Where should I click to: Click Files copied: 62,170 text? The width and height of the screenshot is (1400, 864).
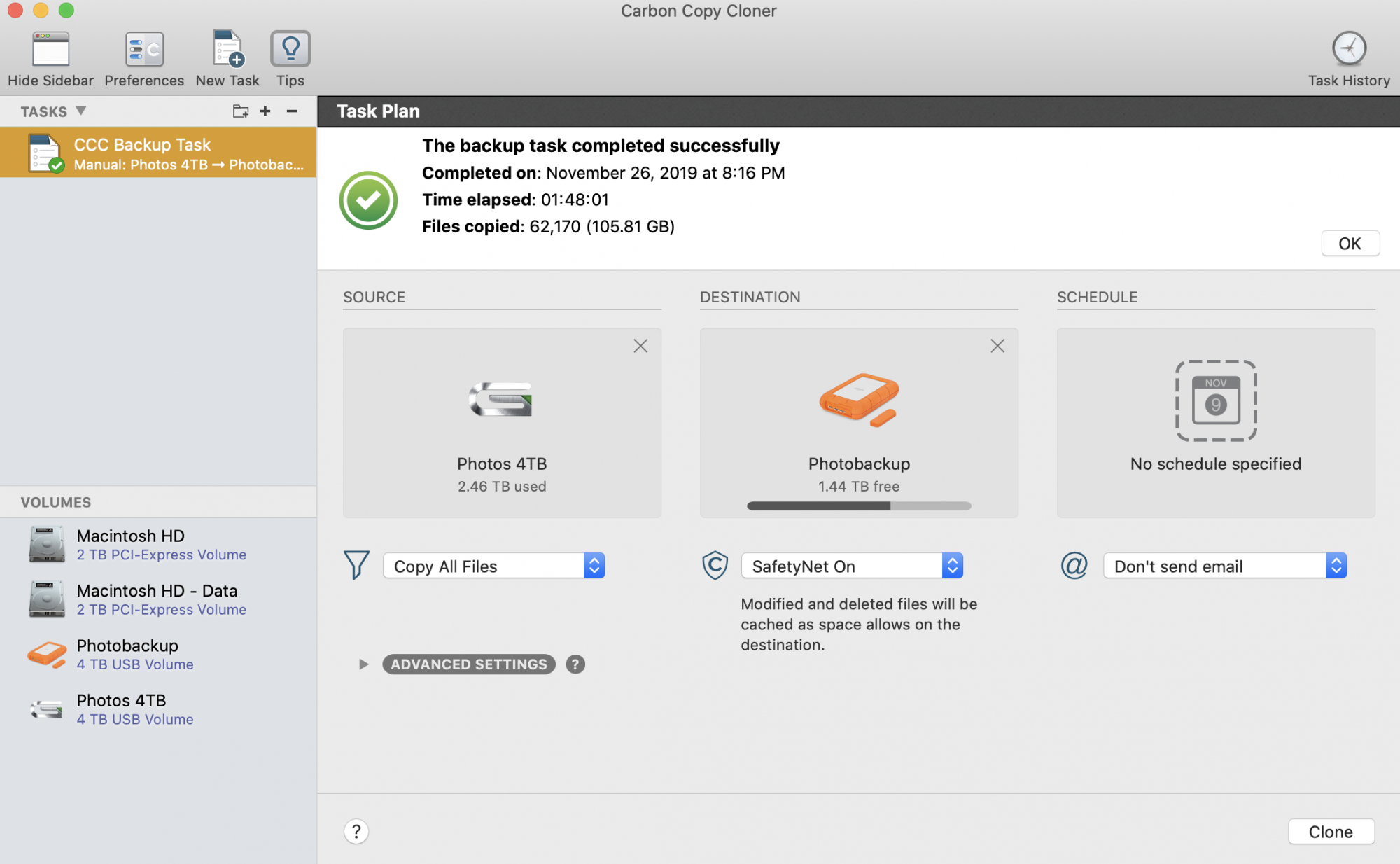click(x=548, y=226)
